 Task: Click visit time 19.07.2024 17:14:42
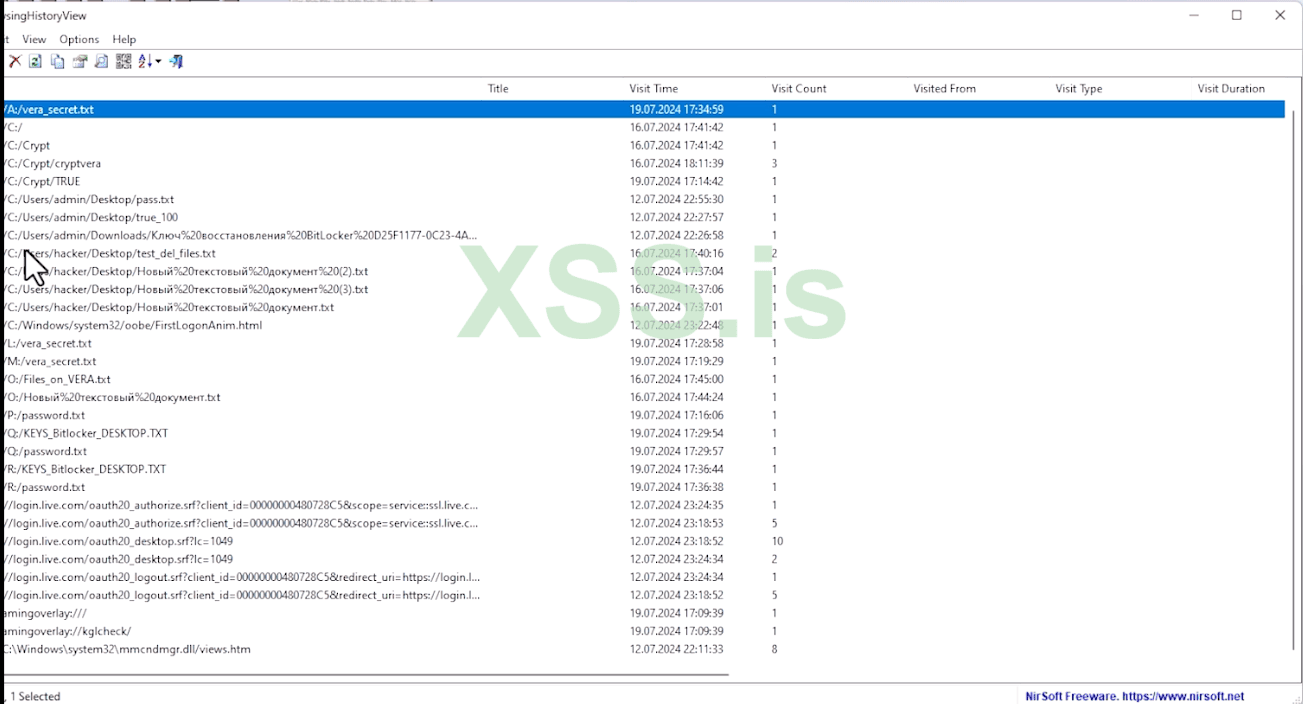coord(676,181)
